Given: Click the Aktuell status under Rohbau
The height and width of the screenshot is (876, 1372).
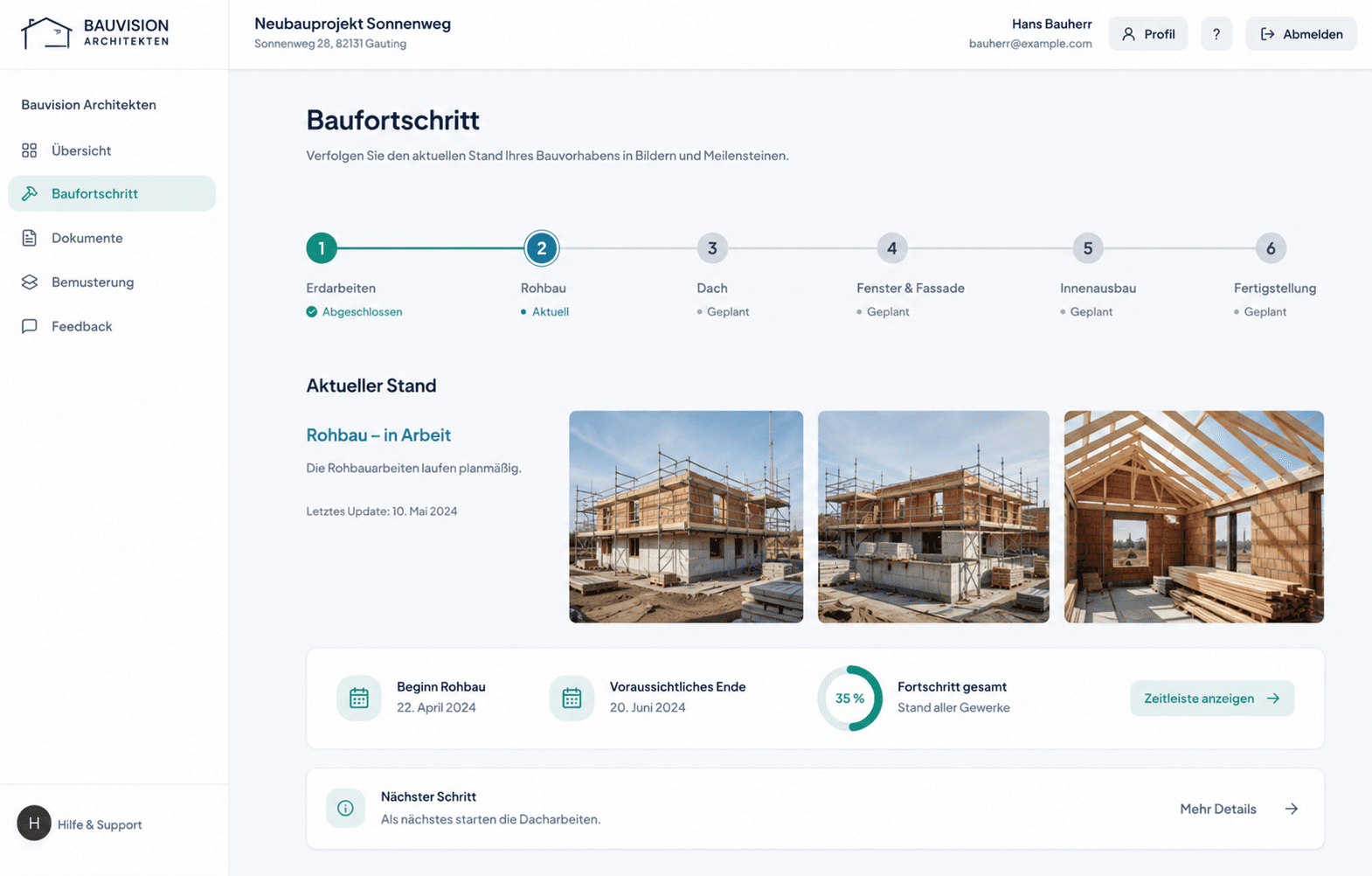Looking at the screenshot, I should [x=551, y=311].
